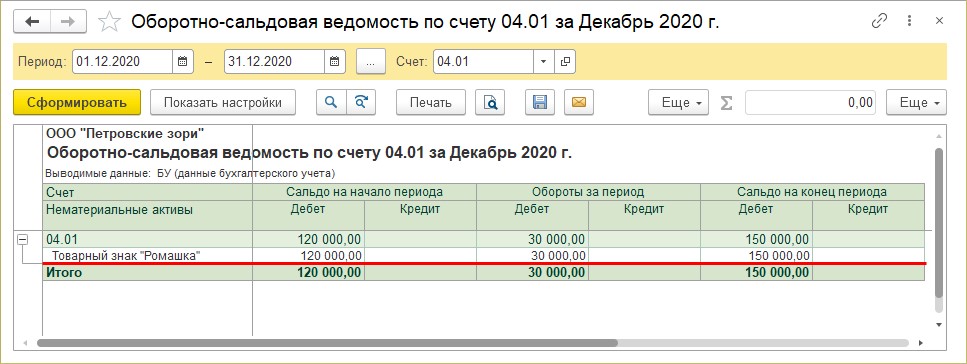Click the find-next search icon

(x=361, y=102)
